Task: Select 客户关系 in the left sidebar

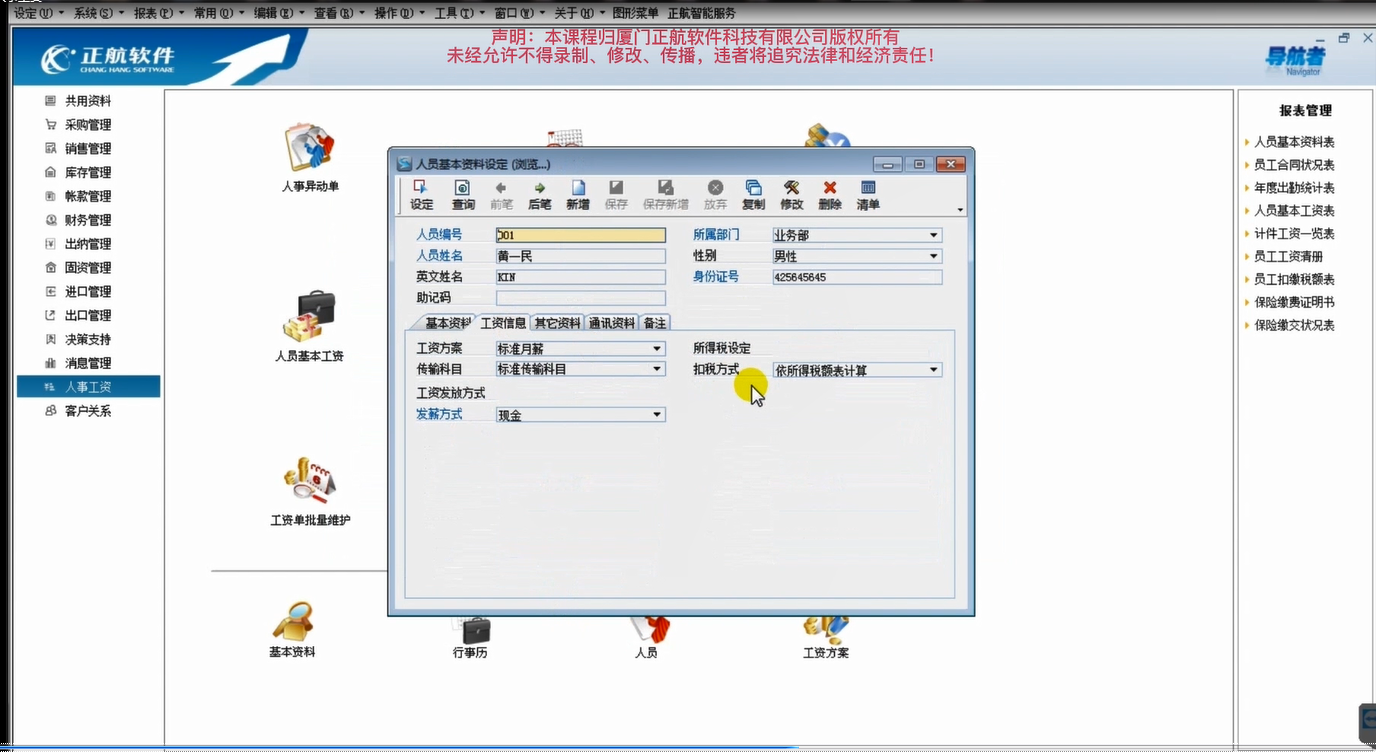Action: 88,411
